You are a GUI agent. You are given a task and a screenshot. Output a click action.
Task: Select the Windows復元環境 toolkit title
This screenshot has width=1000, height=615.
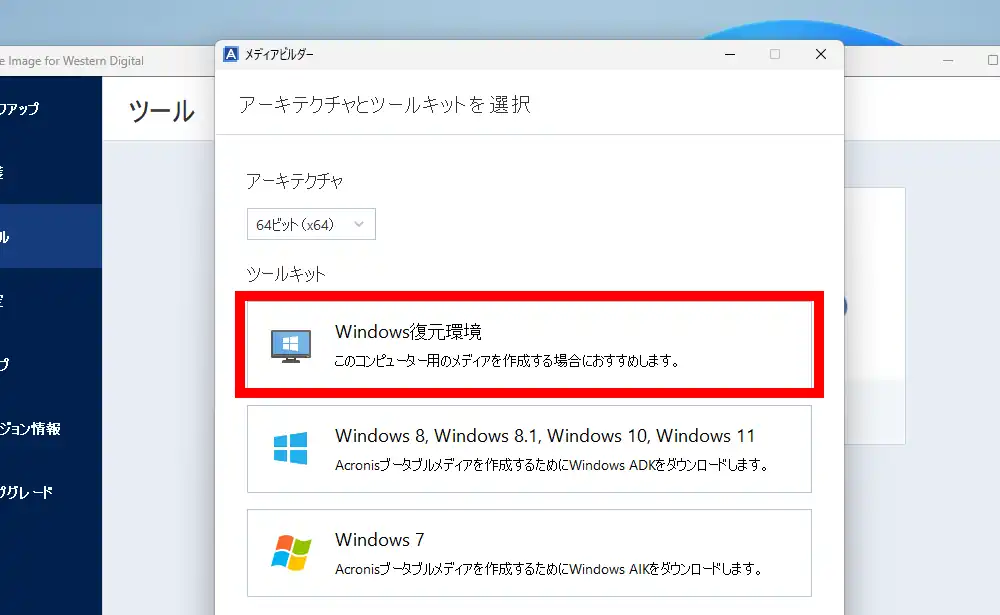[x=408, y=332]
